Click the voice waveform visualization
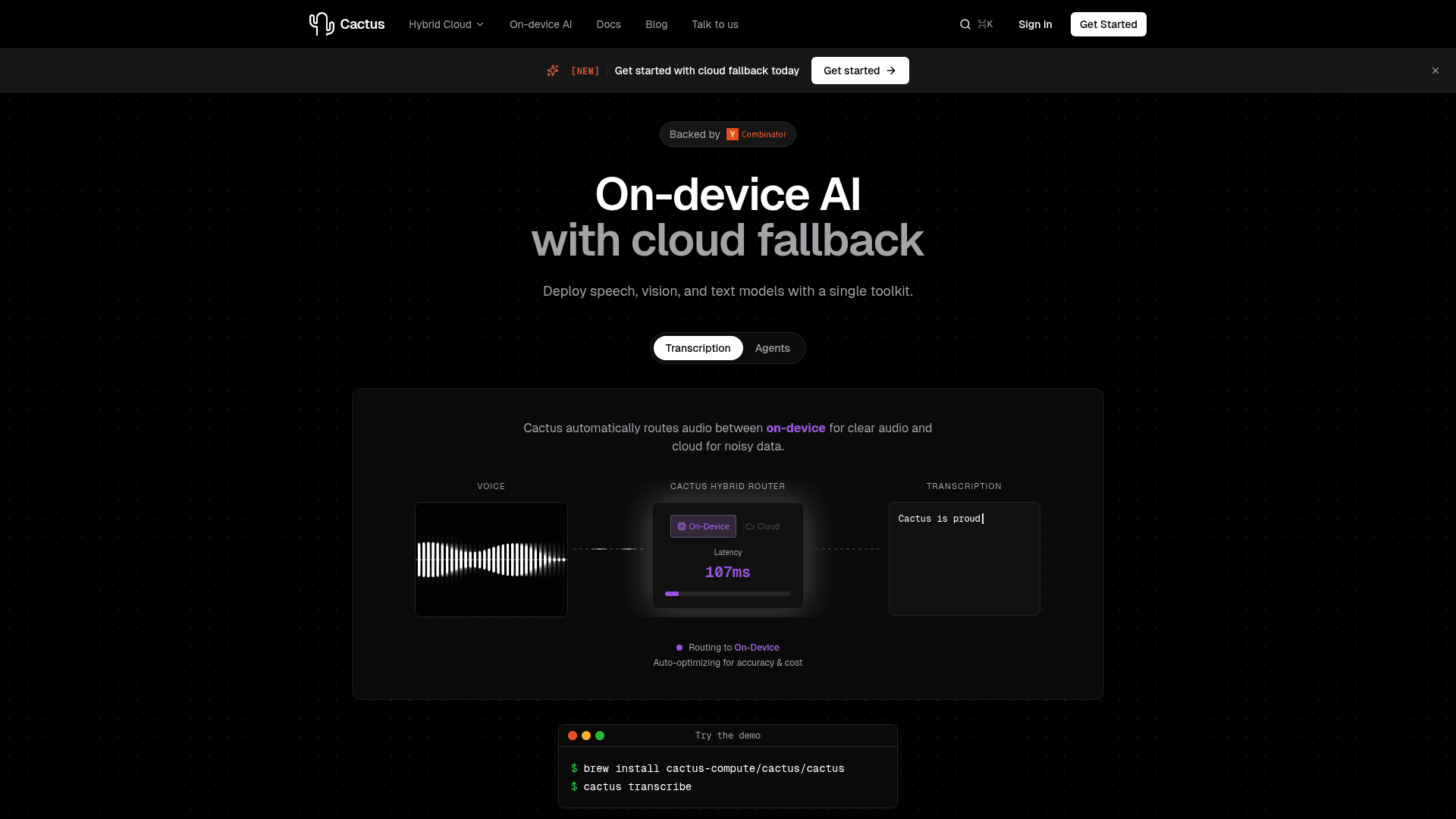This screenshot has height=819, width=1456. (x=491, y=560)
